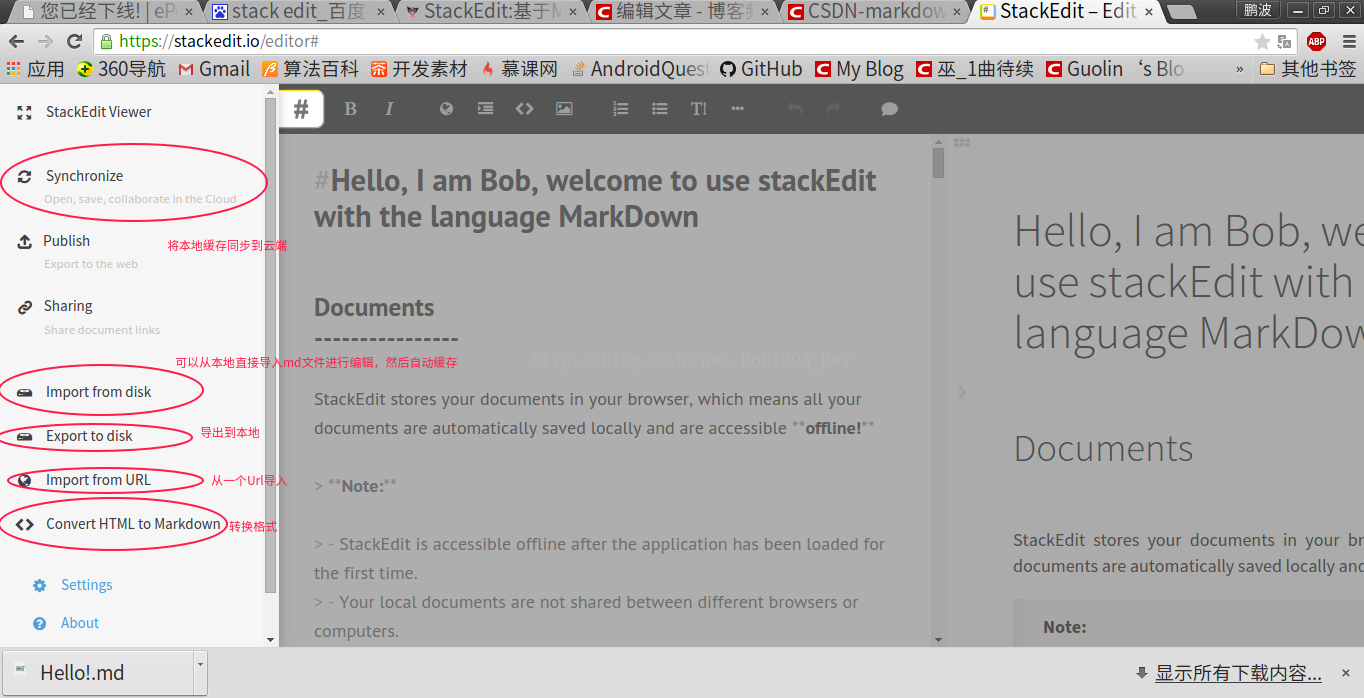Create a numbered list
The height and width of the screenshot is (698, 1364).
(x=620, y=109)
